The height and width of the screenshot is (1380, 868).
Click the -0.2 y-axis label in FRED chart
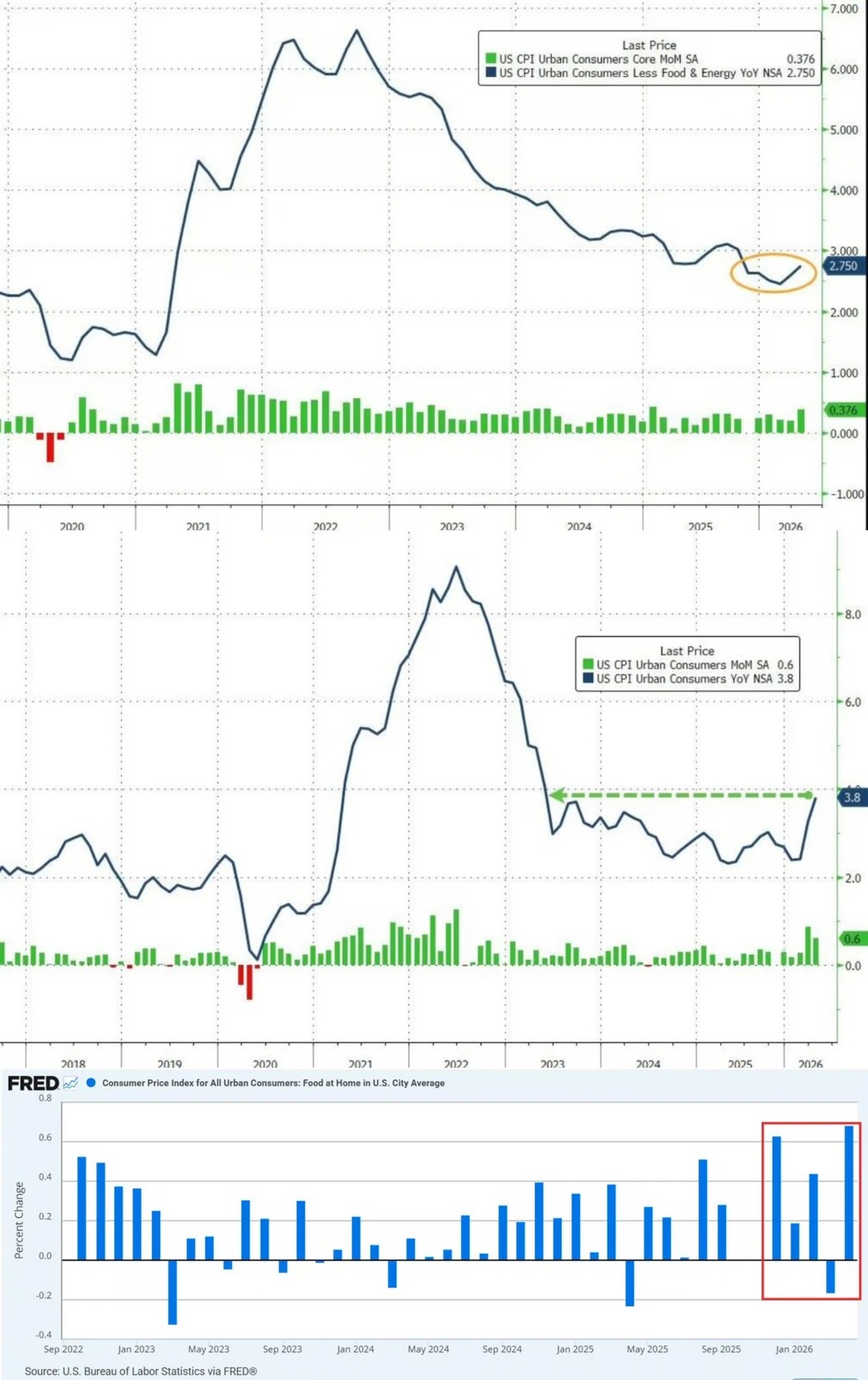pyautogui.click(x=43, y=1296)
